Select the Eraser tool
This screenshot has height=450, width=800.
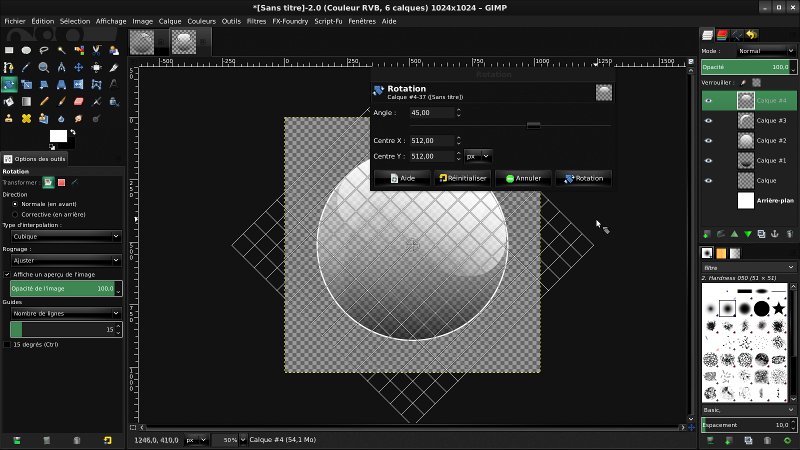[x=79, y=102]
